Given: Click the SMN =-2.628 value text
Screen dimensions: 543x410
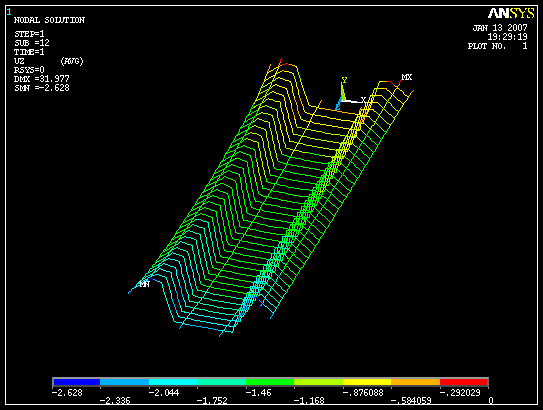Looking at the screenshot, I should coord(42,88).
